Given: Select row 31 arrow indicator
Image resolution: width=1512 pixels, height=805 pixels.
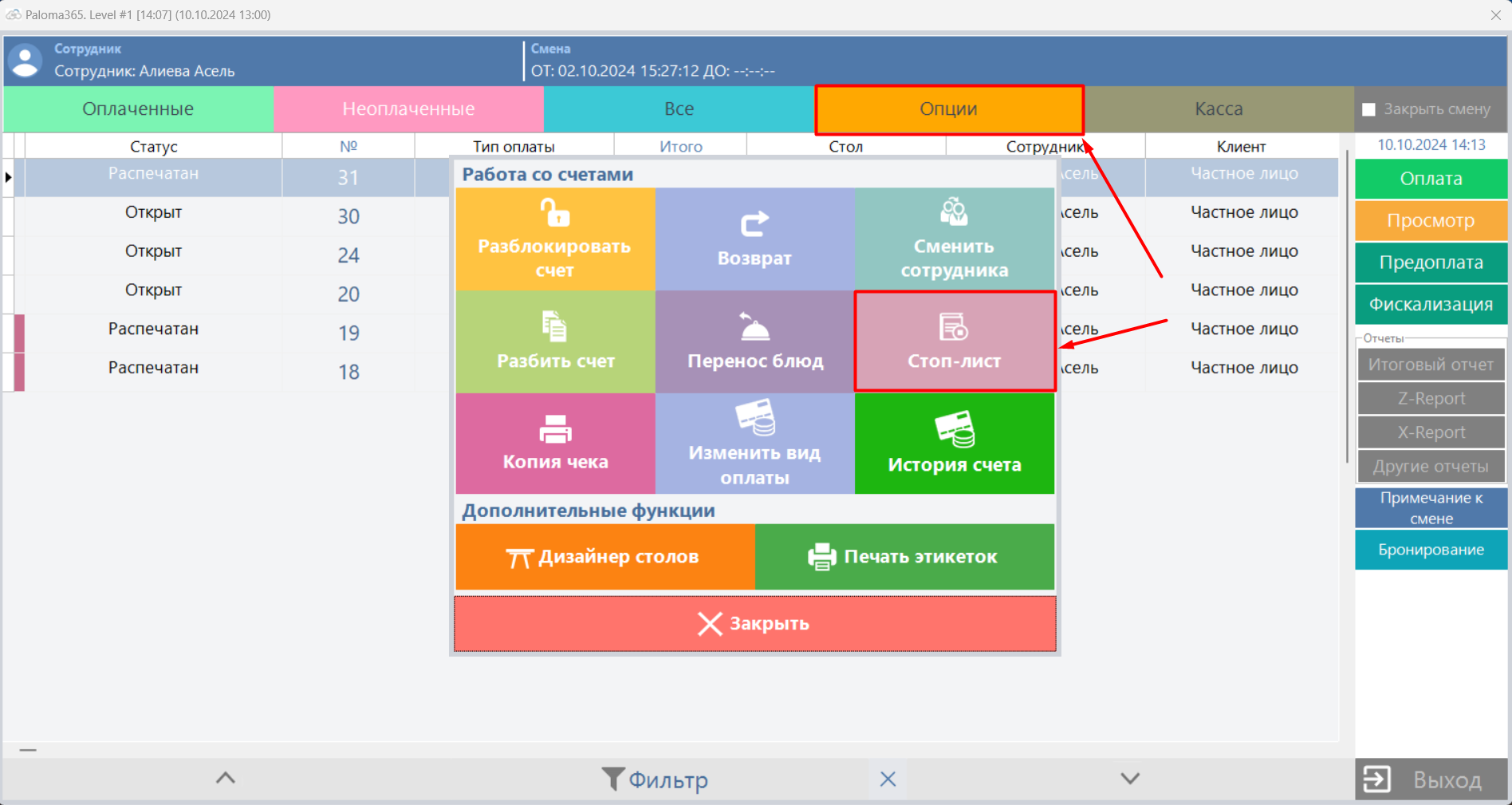Looking at the screenshot, I should (x=9, y=177).
